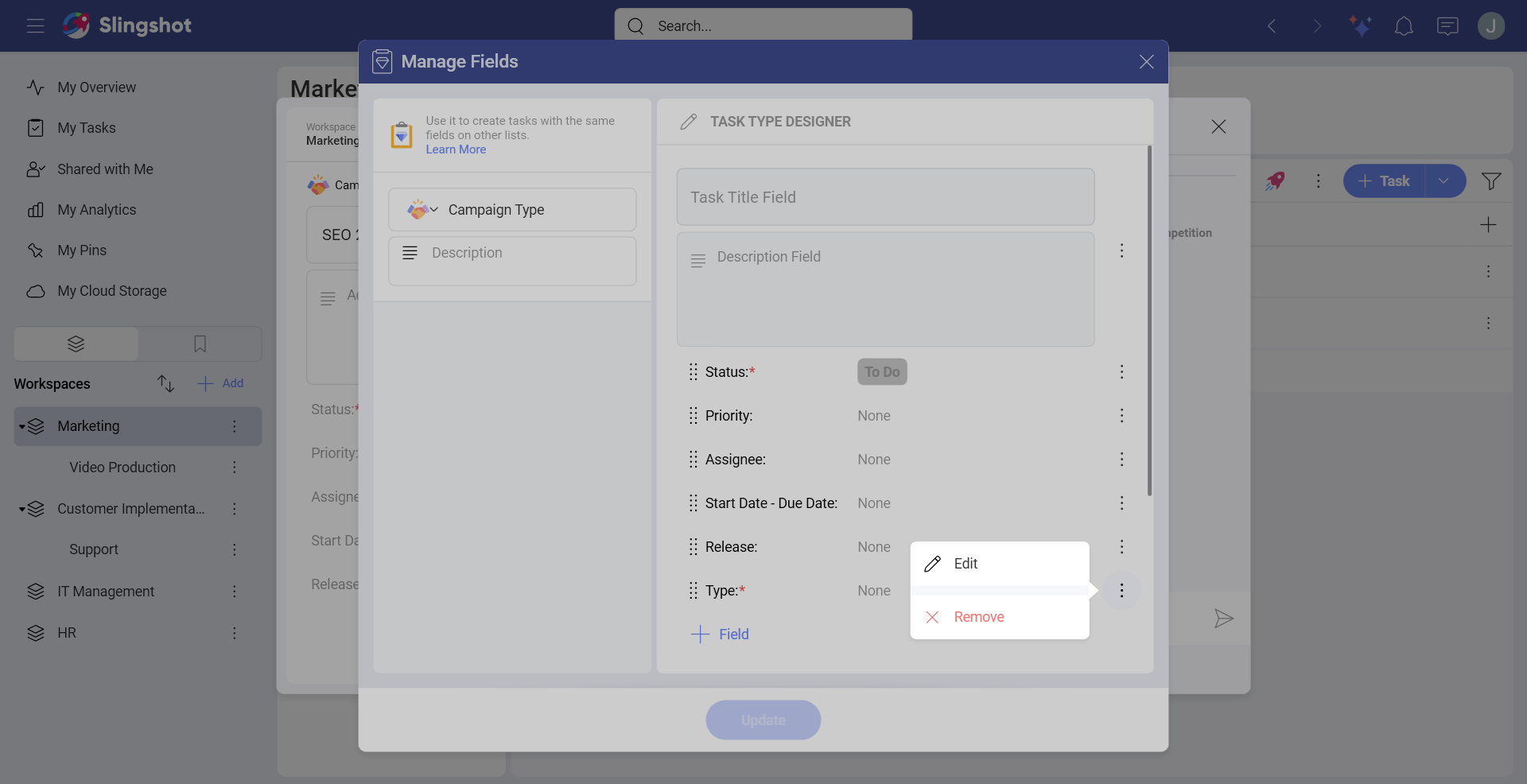Click the Search input box
This screenshot has width=1527, height=784.
763,25
